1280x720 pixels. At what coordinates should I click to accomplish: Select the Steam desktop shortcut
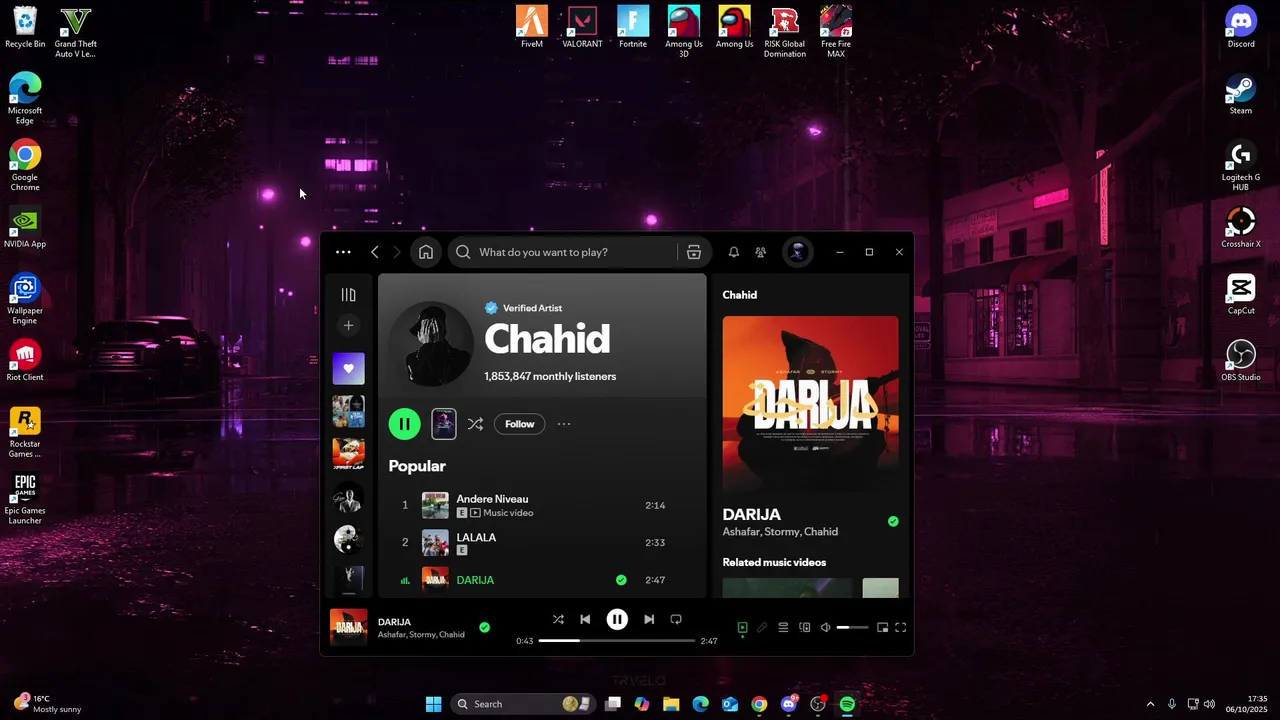(x=1241, y=95)
